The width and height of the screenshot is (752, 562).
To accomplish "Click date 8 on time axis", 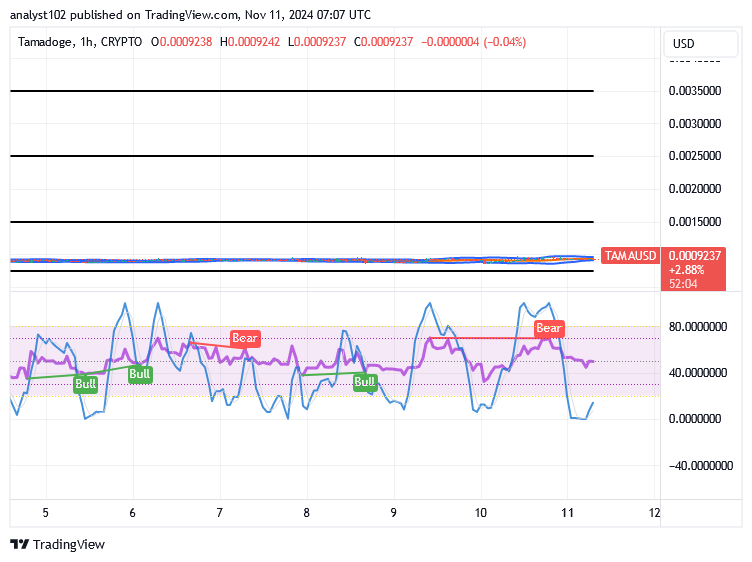I will [306, 514].
